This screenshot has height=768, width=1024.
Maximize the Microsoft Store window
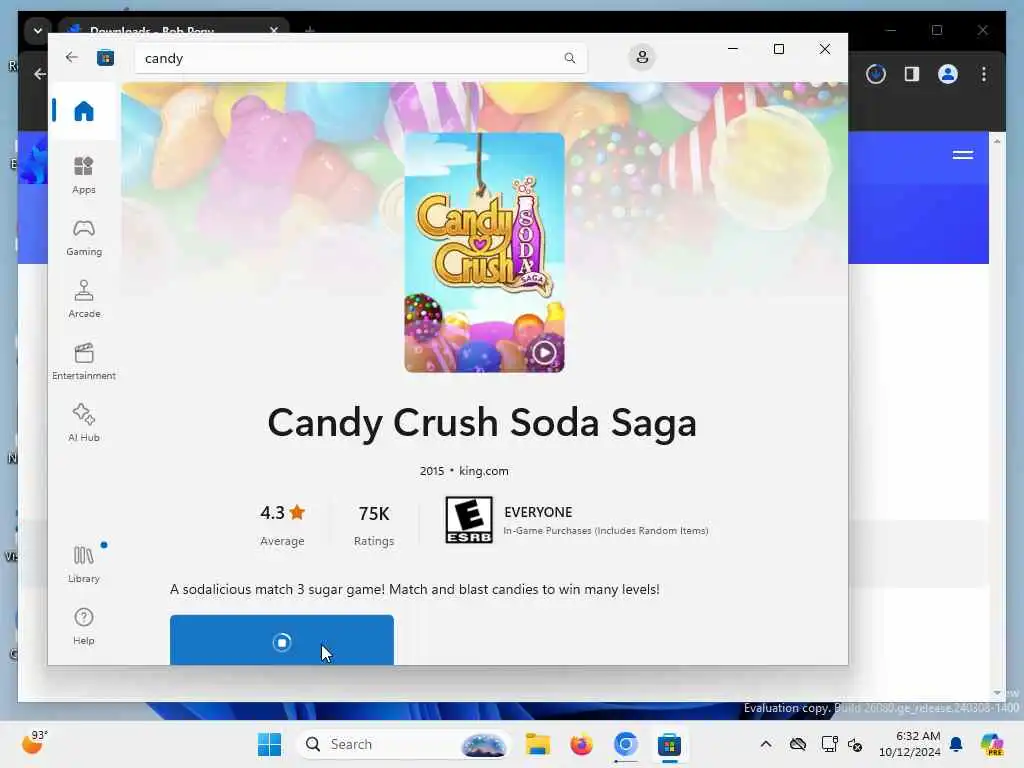(x=778, y=49)
